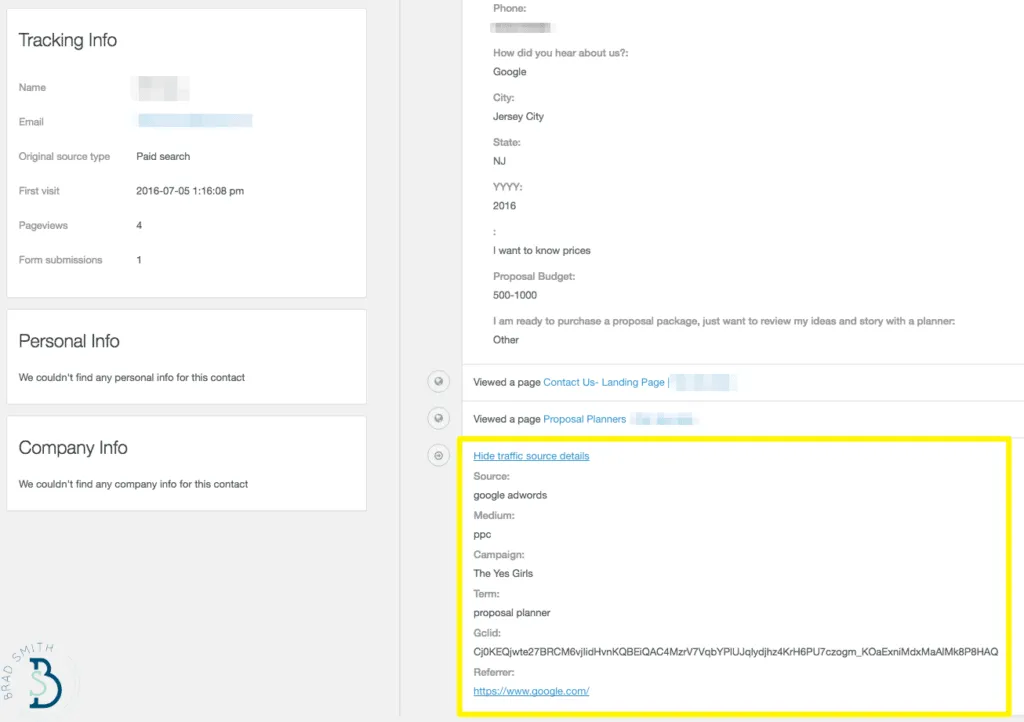Click the blurred page title after Contact Us- Landing Page
Image resolution: width=1024 pixels, height=722 pixels.
pyautogui.click(x=705, y=381)
